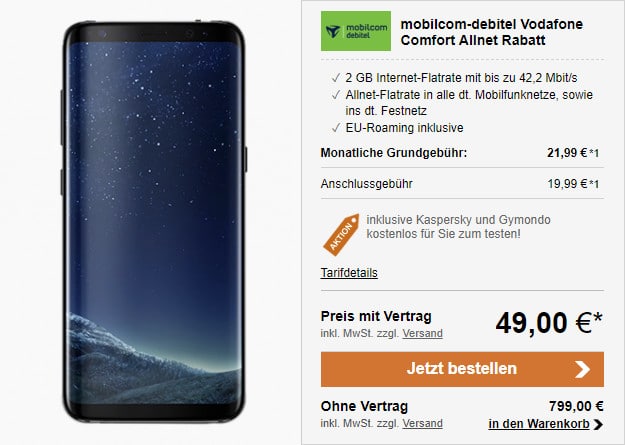The height and width of the screenshot is (445, 625).
Task: Click the tariff title mobilcom-debitel Vodafone Comfort Allnet
Action: 491,32
